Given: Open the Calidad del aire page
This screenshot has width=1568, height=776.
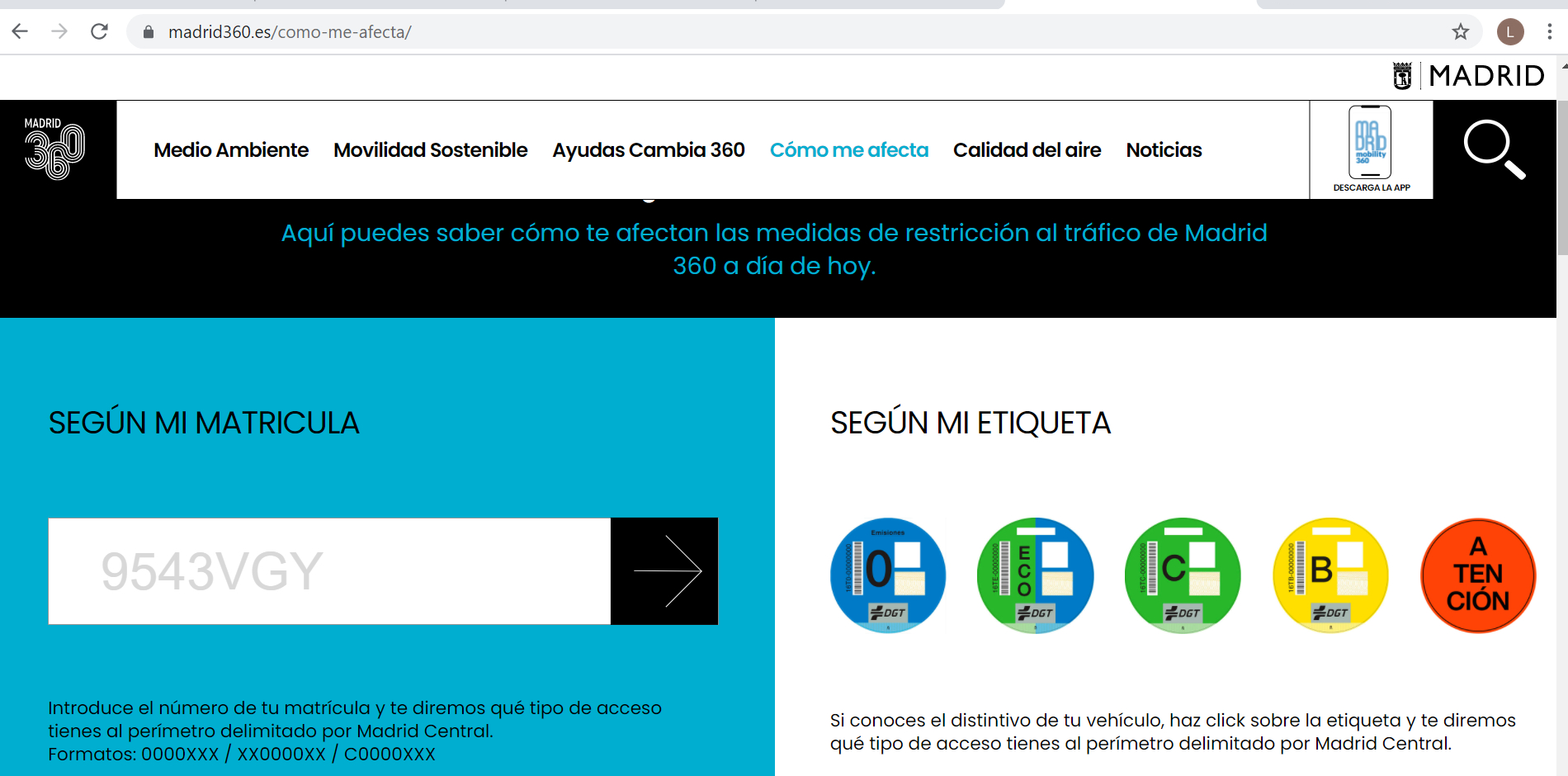Looking at the screenshot, I should click(x=1027, y=150).
